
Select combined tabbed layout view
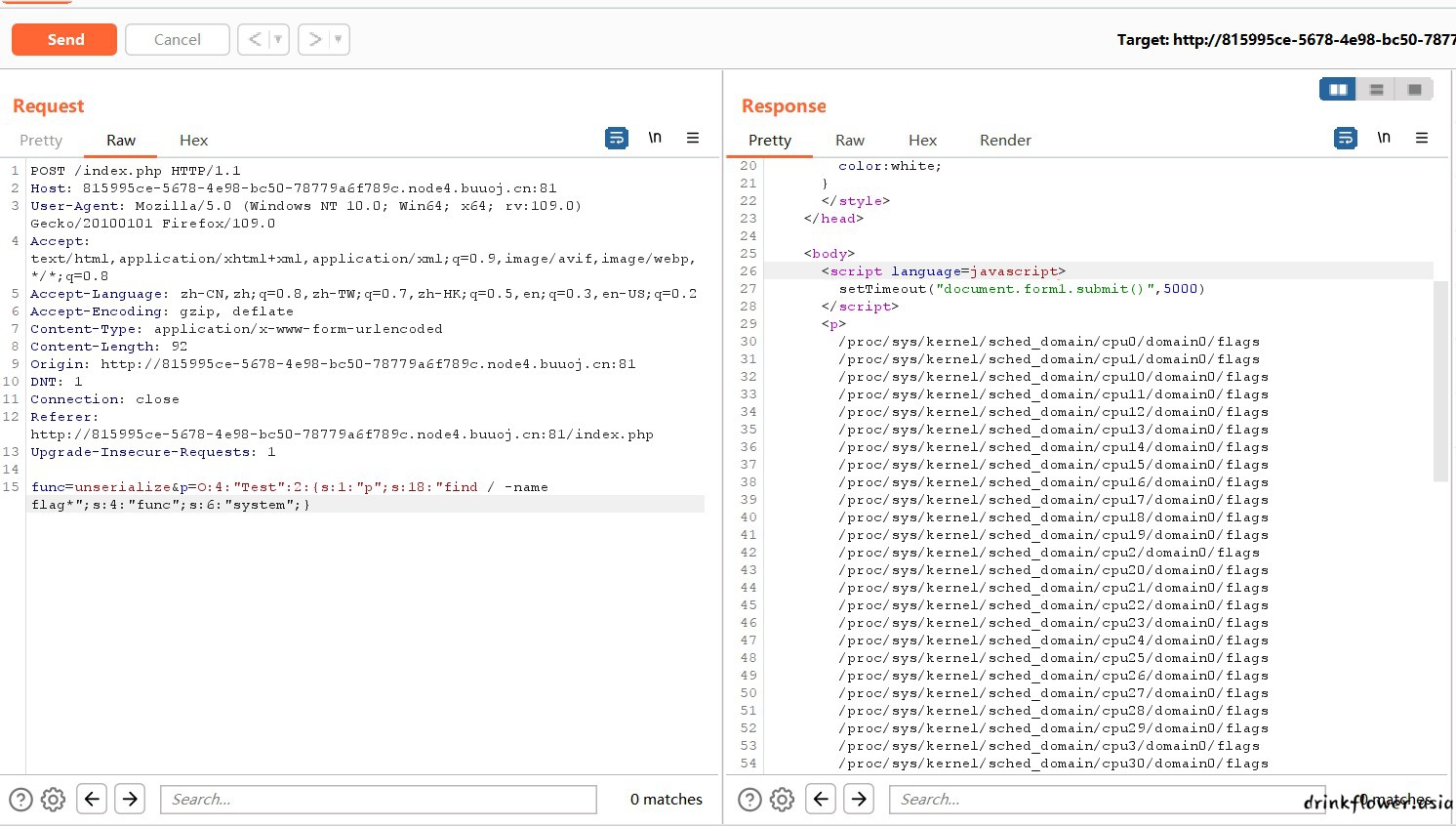[1414, 89]
